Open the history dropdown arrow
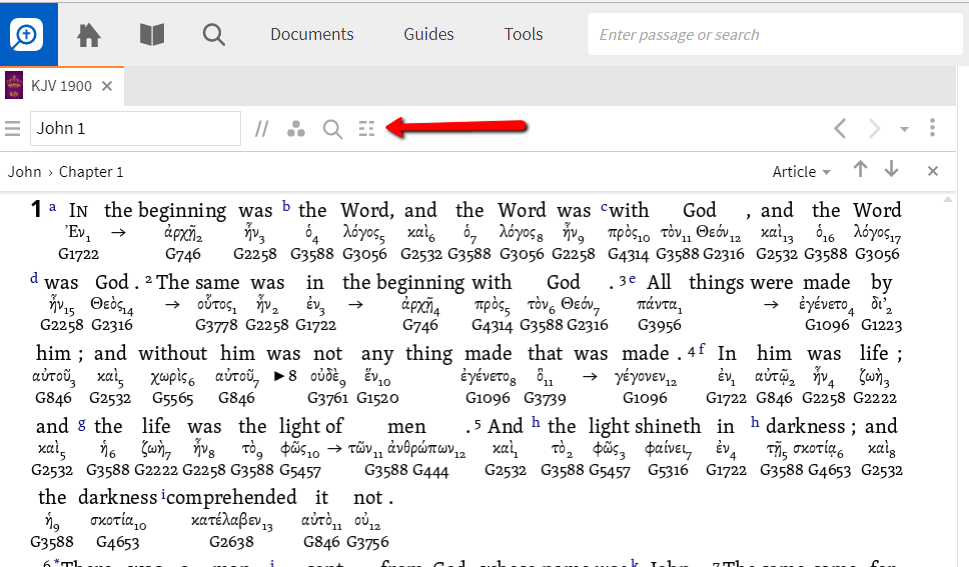Image resolution: width=969 pixels, height=567 pixels. (x=904, y=129)
